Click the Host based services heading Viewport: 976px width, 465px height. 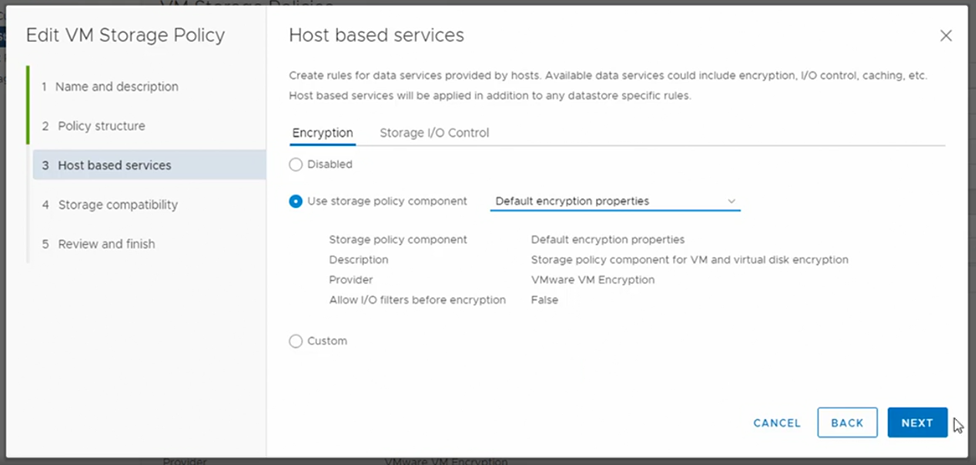point(376,35)
